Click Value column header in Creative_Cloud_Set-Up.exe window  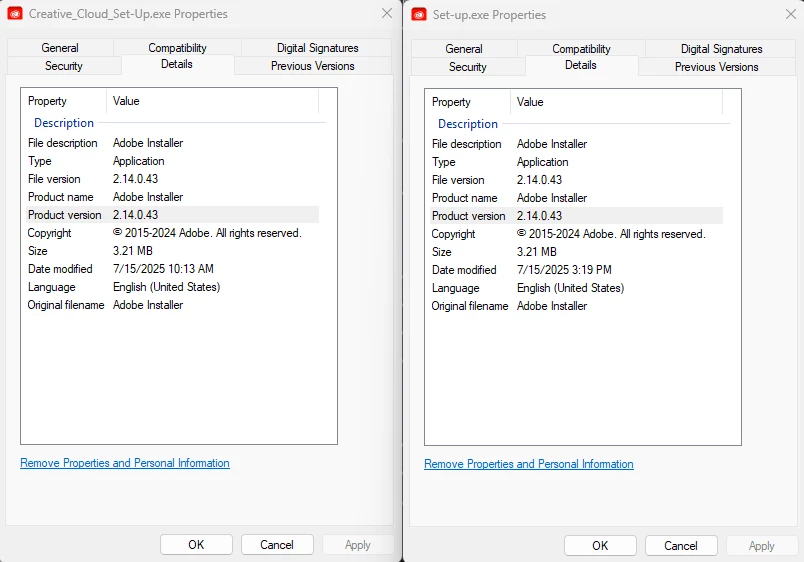(x=213, y=101)
